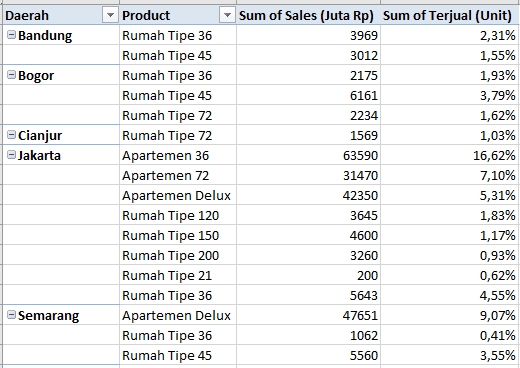Open the Product filter dropdown
Image resolution: width=520 pixels, height=368 pixels.
point(227,15)
